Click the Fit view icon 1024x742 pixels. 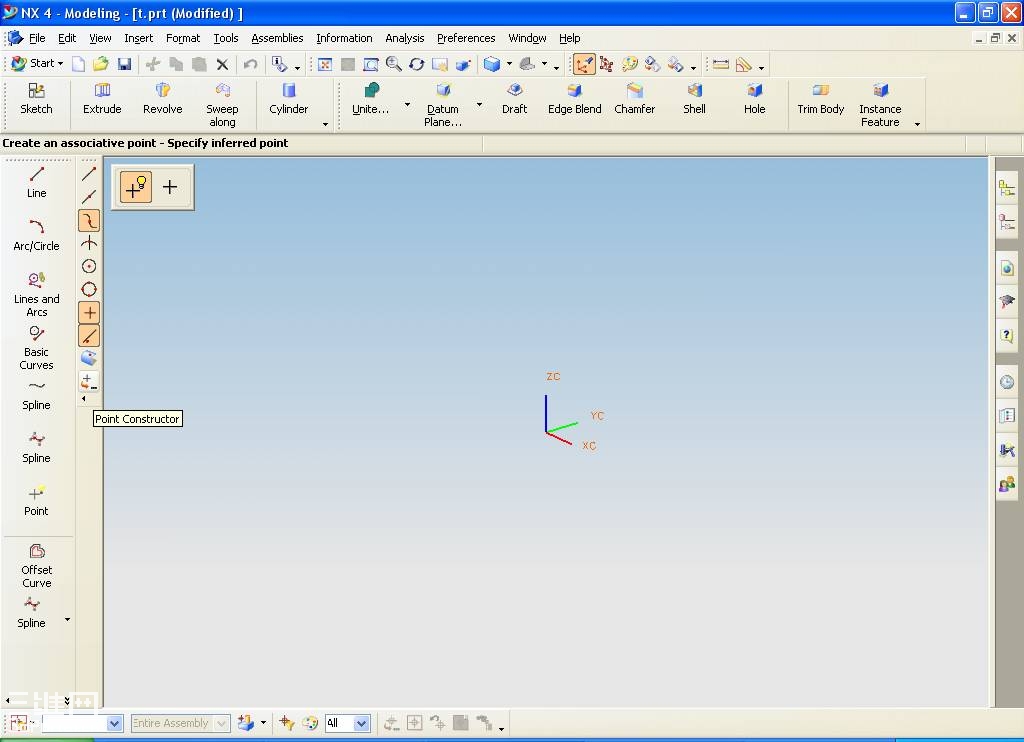click(x=325, y=64)
